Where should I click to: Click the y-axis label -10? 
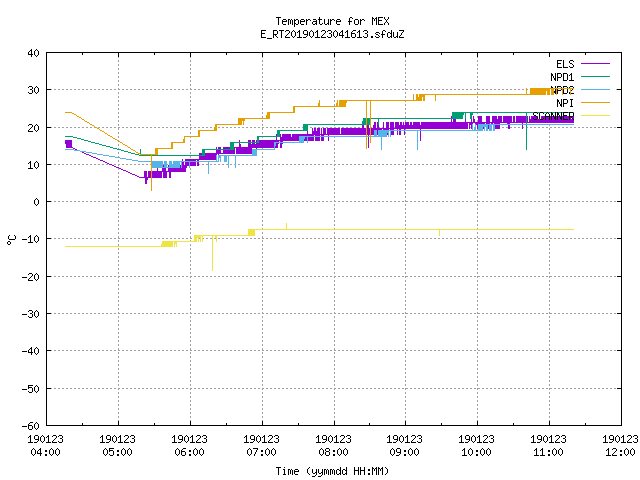click(31, 239)
